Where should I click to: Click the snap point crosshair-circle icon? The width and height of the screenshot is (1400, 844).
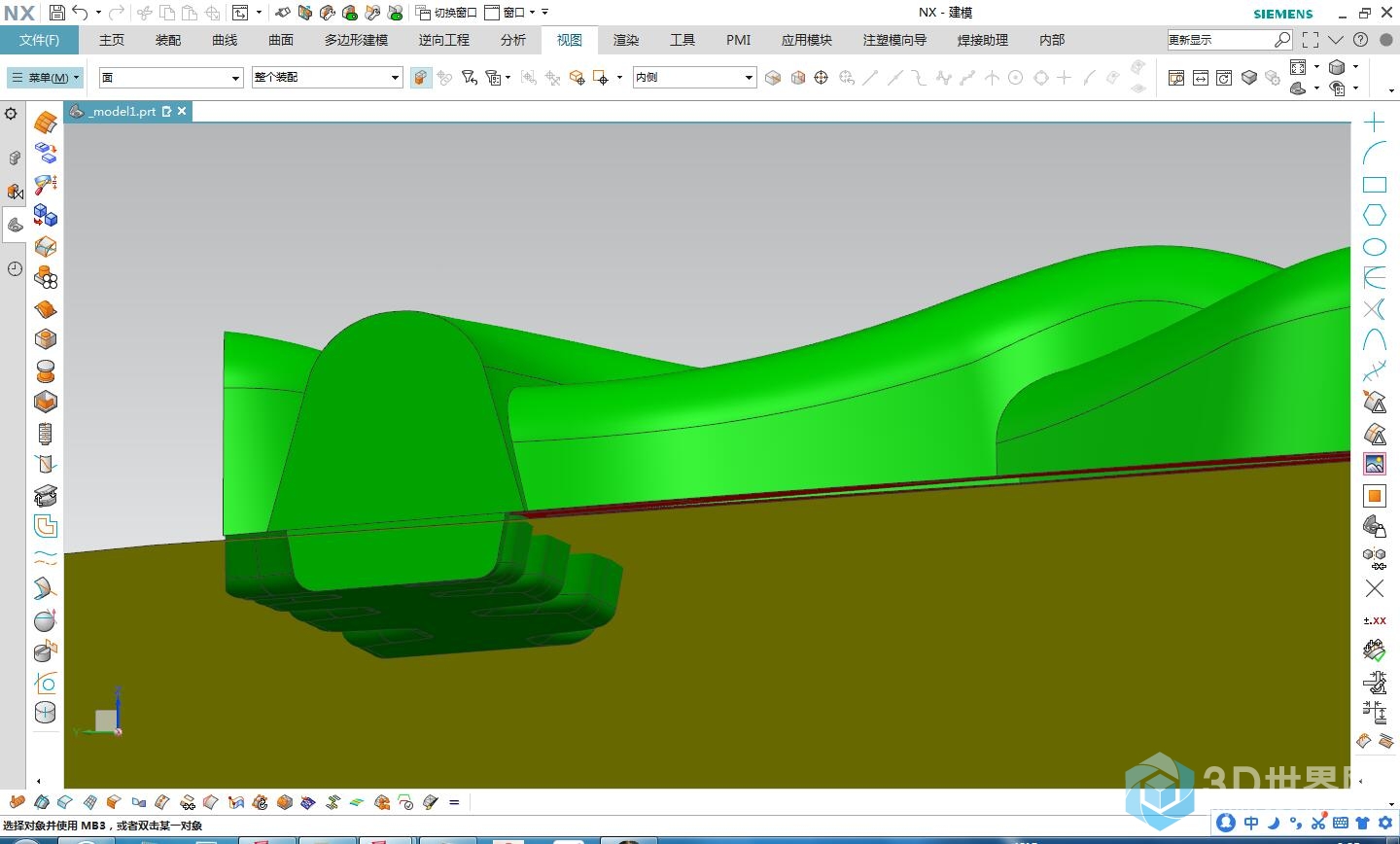point(821,77)
